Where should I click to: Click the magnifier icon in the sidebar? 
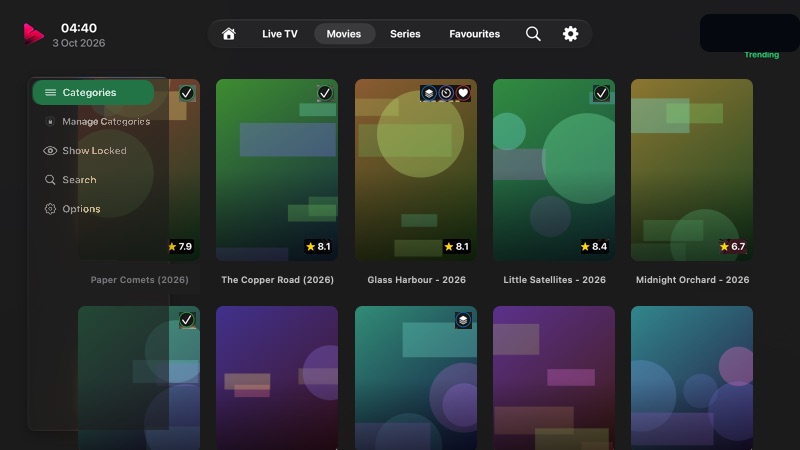click(x=50, y=180)
